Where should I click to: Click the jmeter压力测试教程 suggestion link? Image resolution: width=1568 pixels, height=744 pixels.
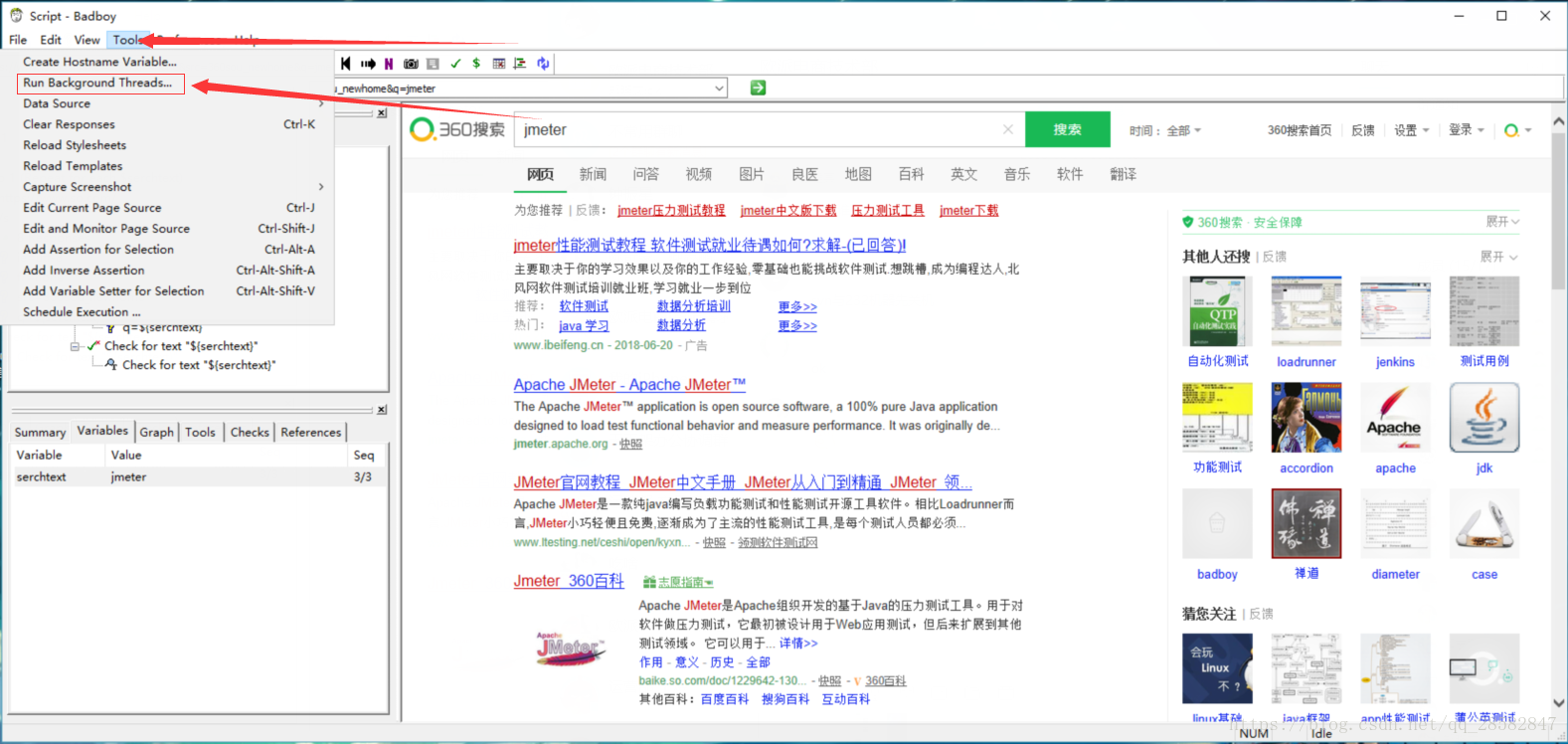tap(671, 210)
